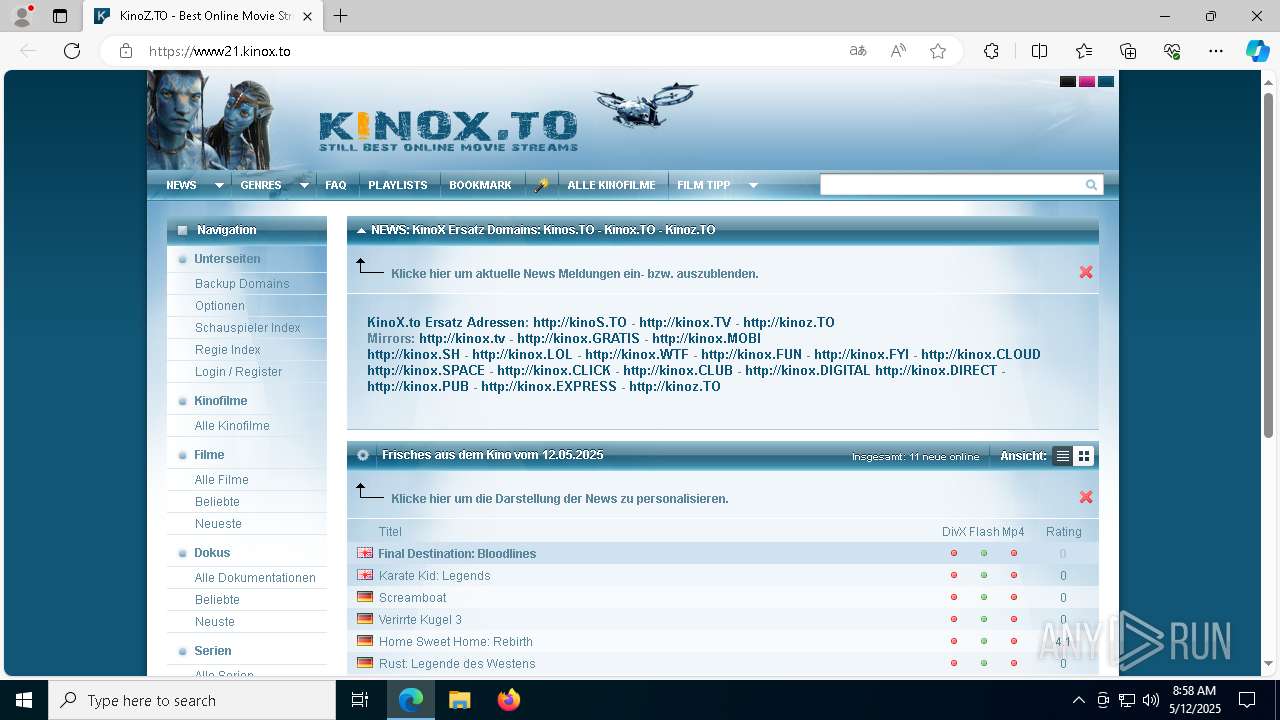The height and width of the screenshot is (720, 1280).
Task: Open Final Destination: Bloodlines title
Action: [x=457, y=554]
